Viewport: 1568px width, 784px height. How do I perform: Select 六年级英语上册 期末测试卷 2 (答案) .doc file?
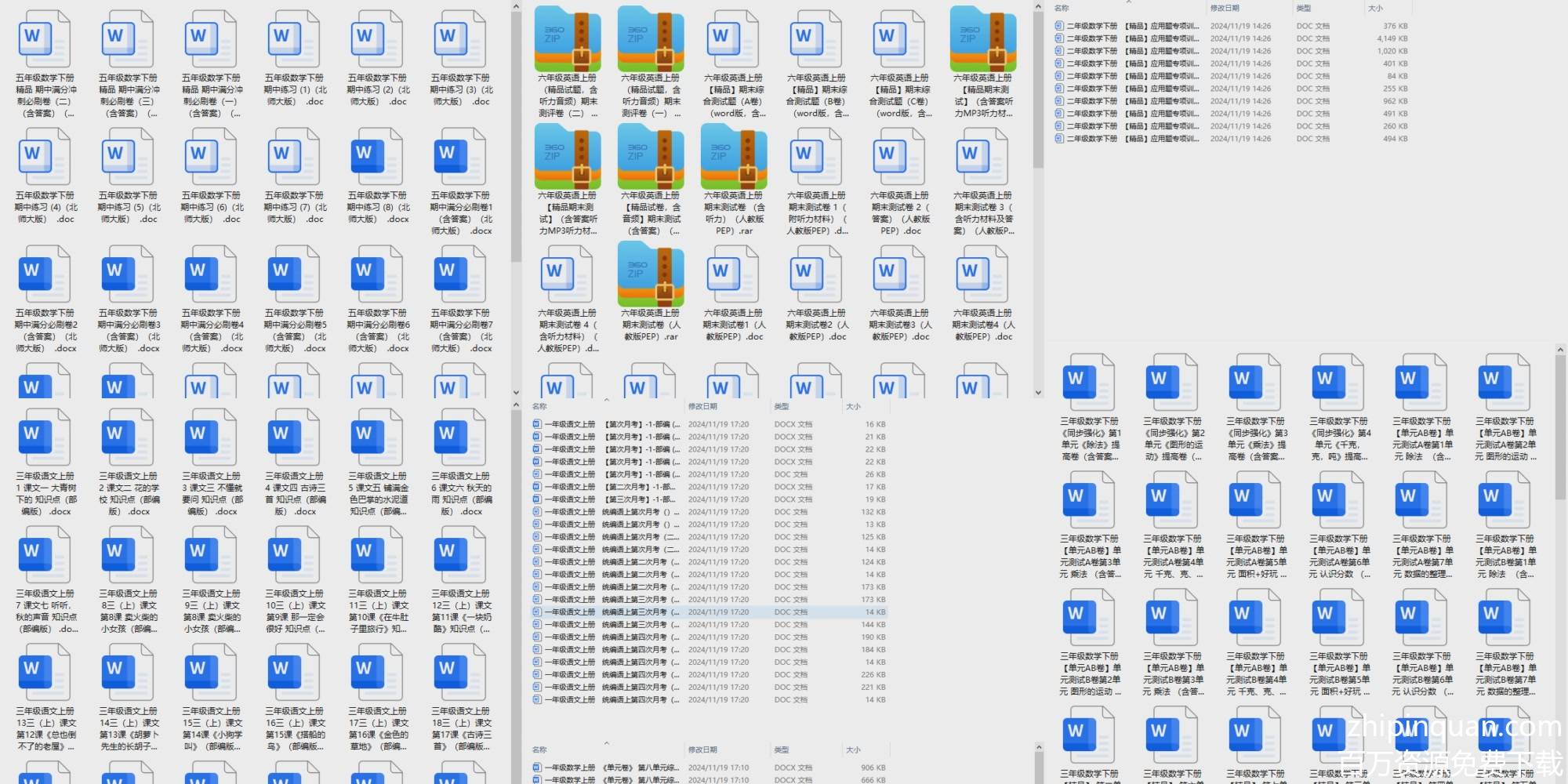[x=899, y=157]
